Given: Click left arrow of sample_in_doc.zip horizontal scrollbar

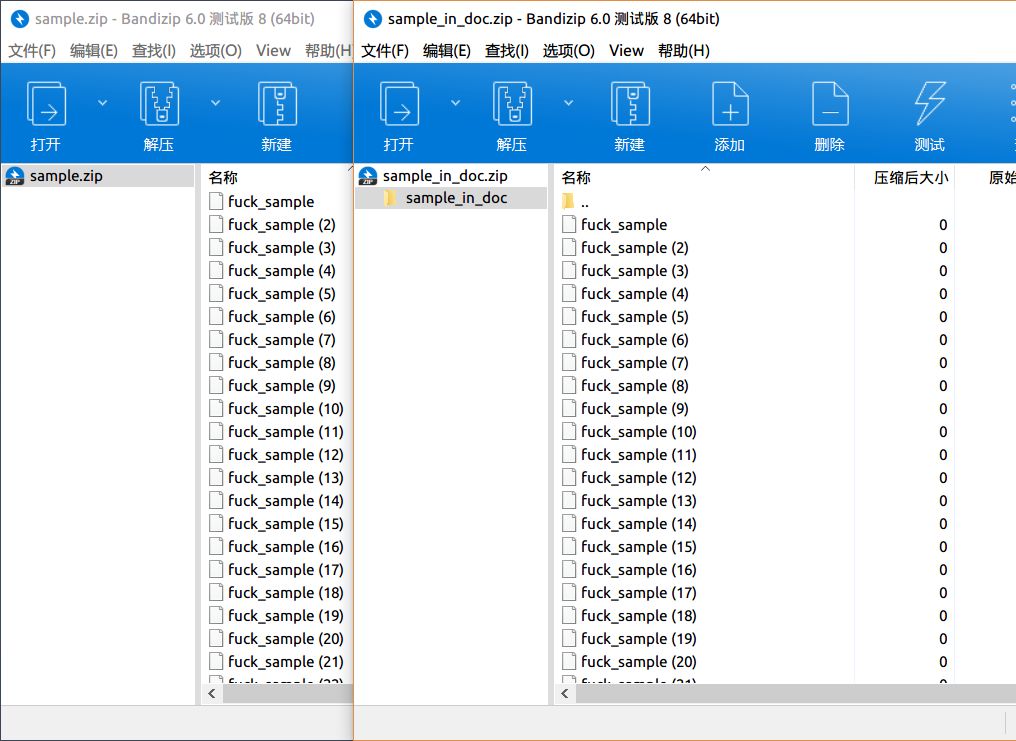Looking at the screenshot, I should pyautogui.click(x=565, y=693).
